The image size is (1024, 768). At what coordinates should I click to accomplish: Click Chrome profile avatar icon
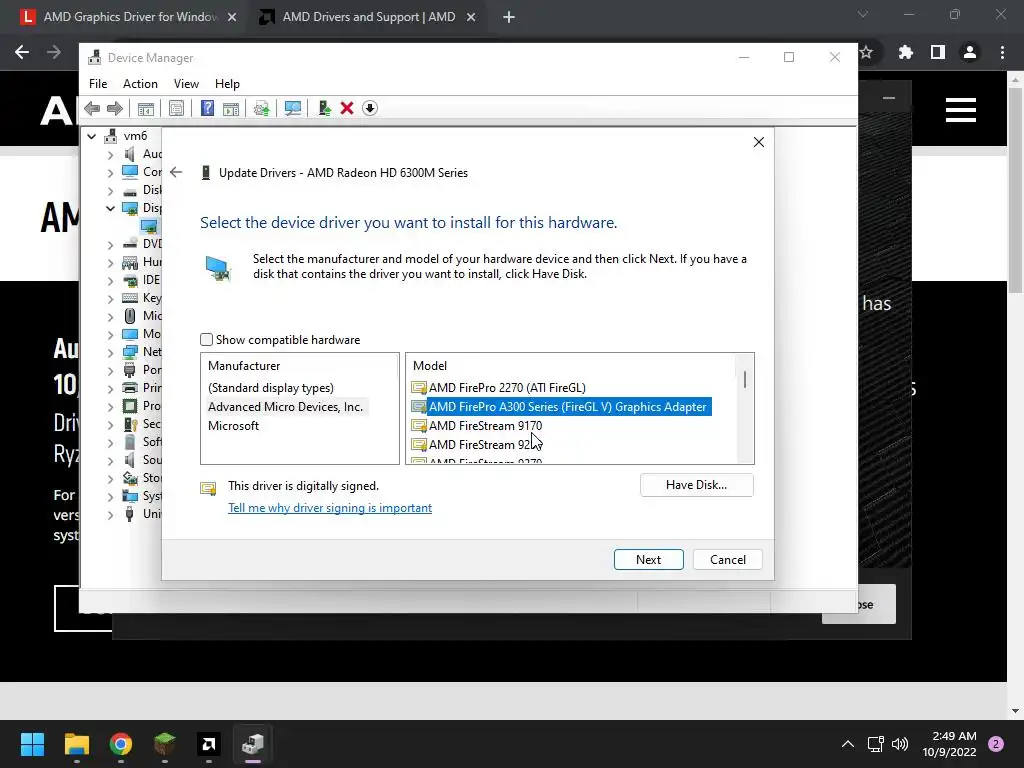pyautogui.click(x=970, y=52)
